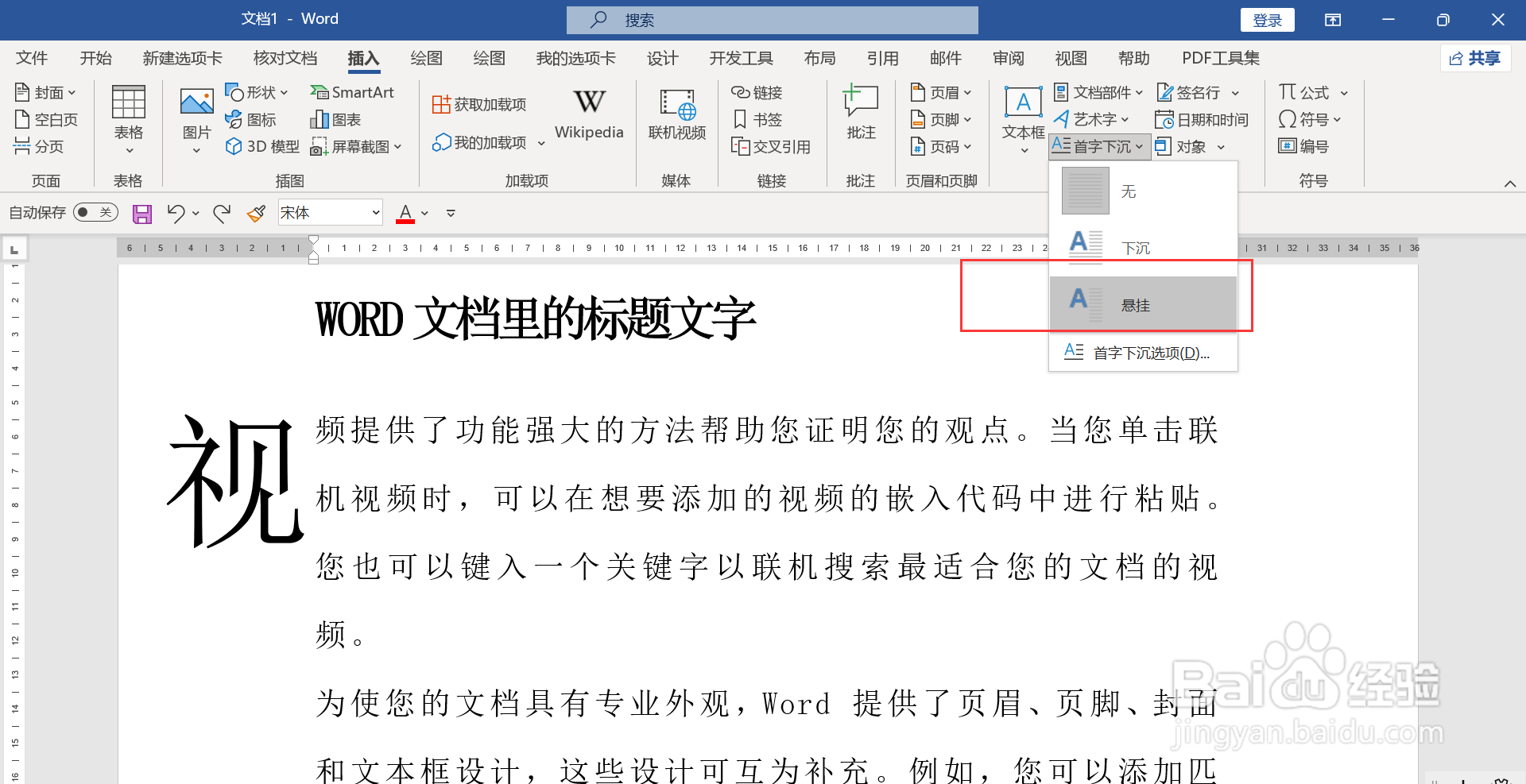Open the Object (对象) dropdown
Viewport: 1526px width, 784px height.
click(1191, 146)
